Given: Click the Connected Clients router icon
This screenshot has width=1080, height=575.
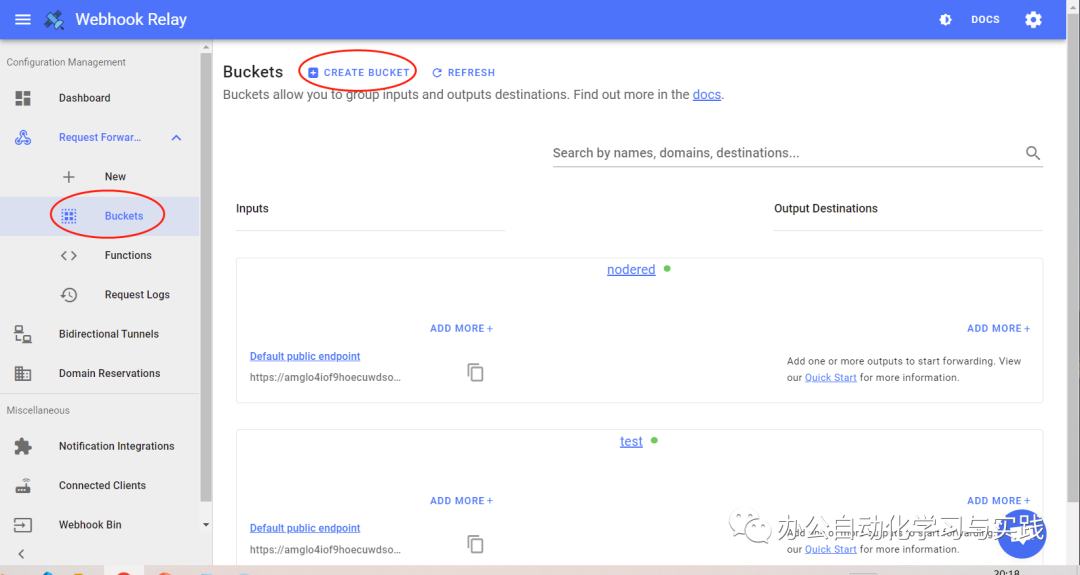Looking at the screenshot, I should point(23,485).
